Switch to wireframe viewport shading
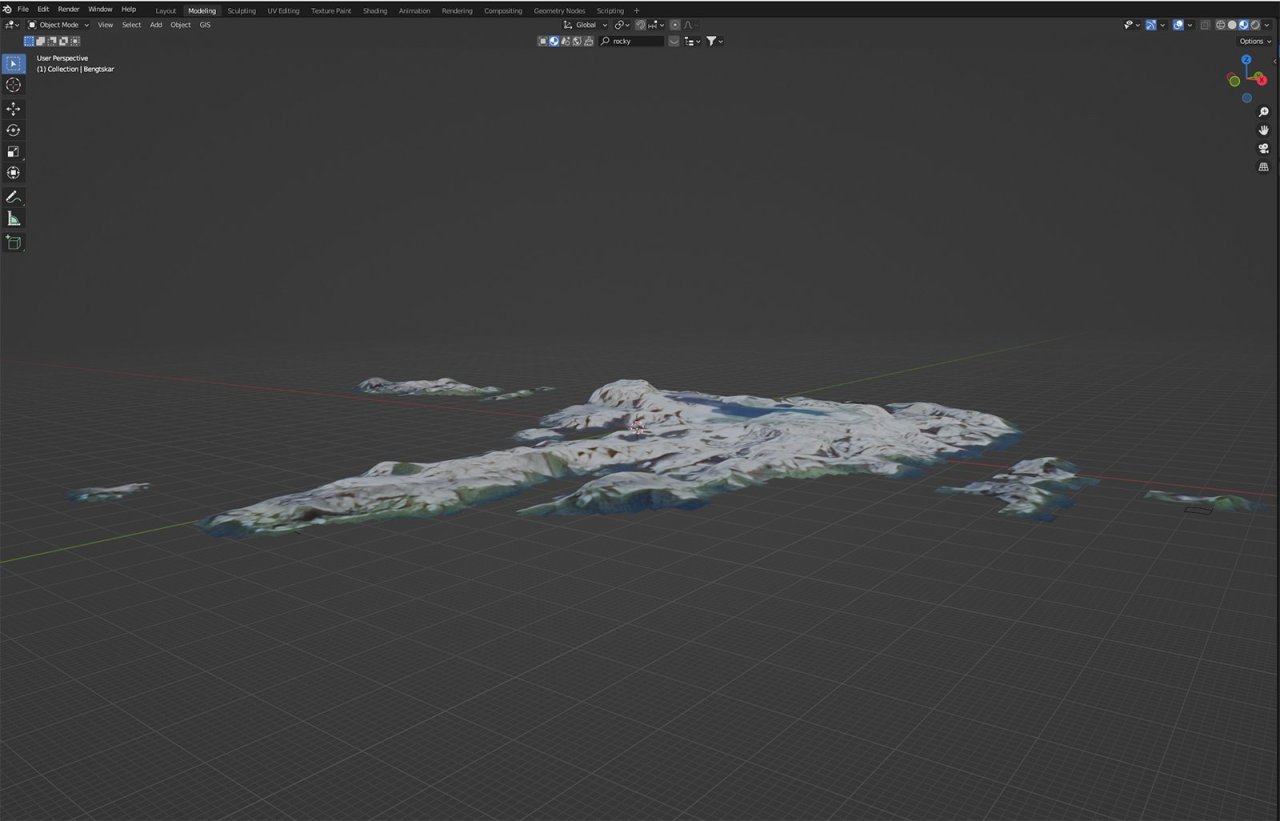1280x821 pixels. [x=1220, y=25]
